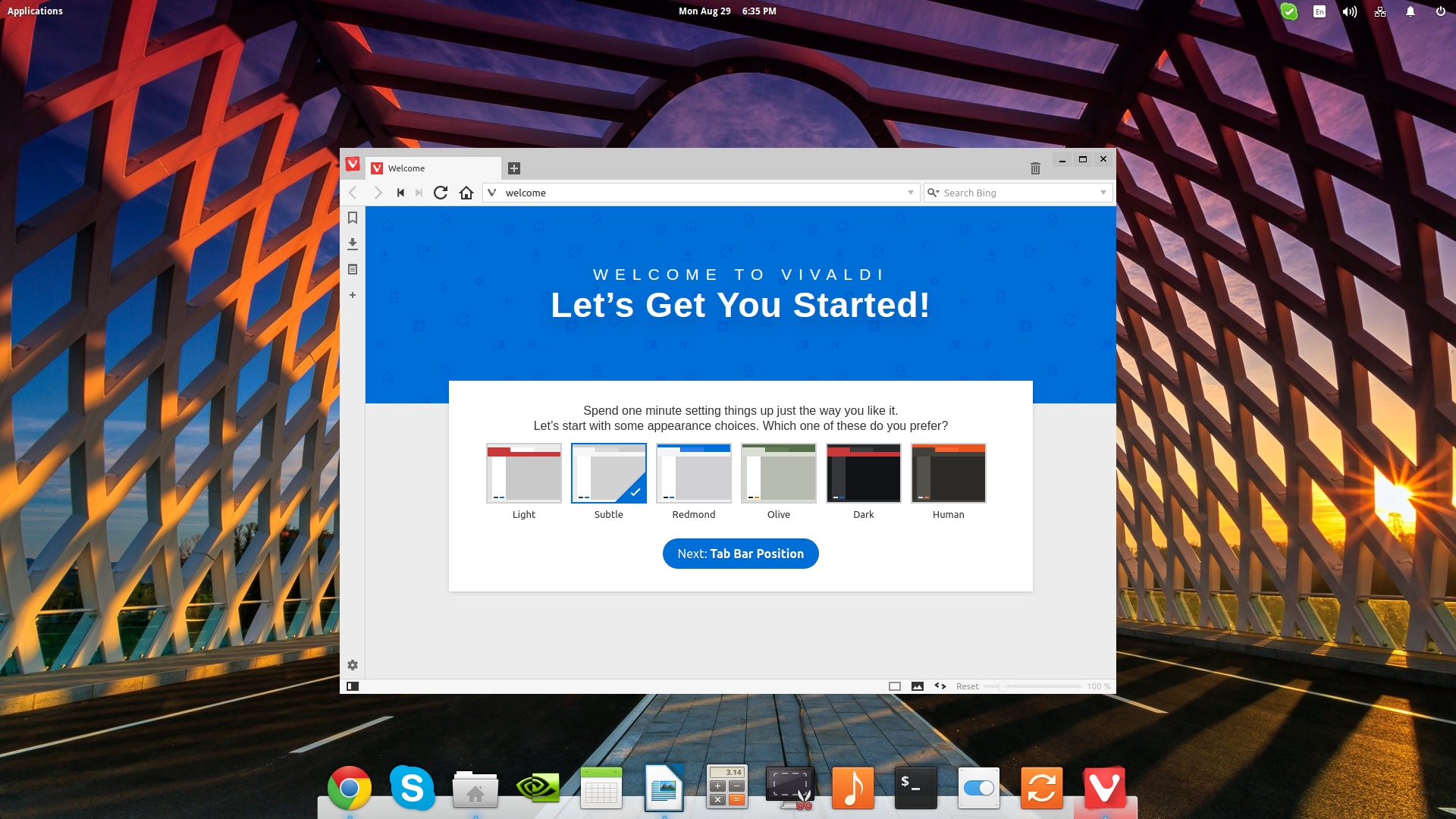Image resolution: width=1456 pixels, height=819 pixels.
Task: Open the date and time indicator
Action: pyautogui.click(x=727, y=11)
